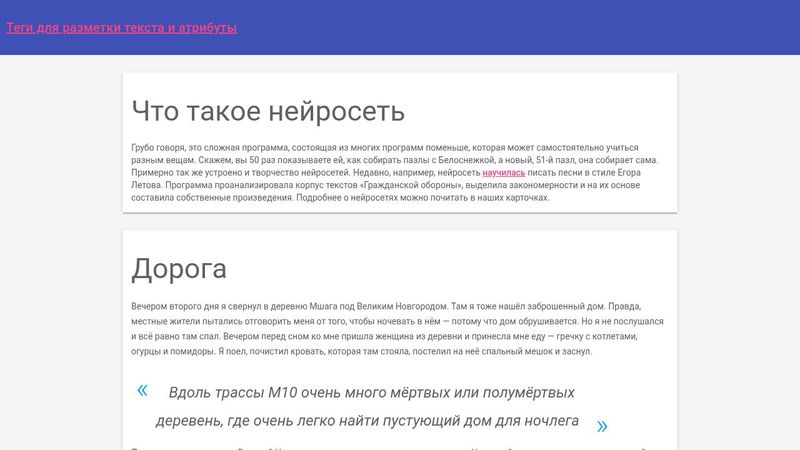Click the line 'составила собственные произведения. Подробнее о нейросетях'
800x450 pixels.
340,197
